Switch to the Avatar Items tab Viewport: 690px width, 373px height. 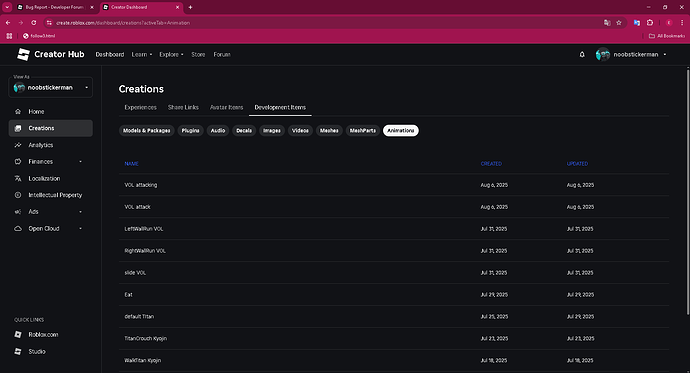[226, 107]
